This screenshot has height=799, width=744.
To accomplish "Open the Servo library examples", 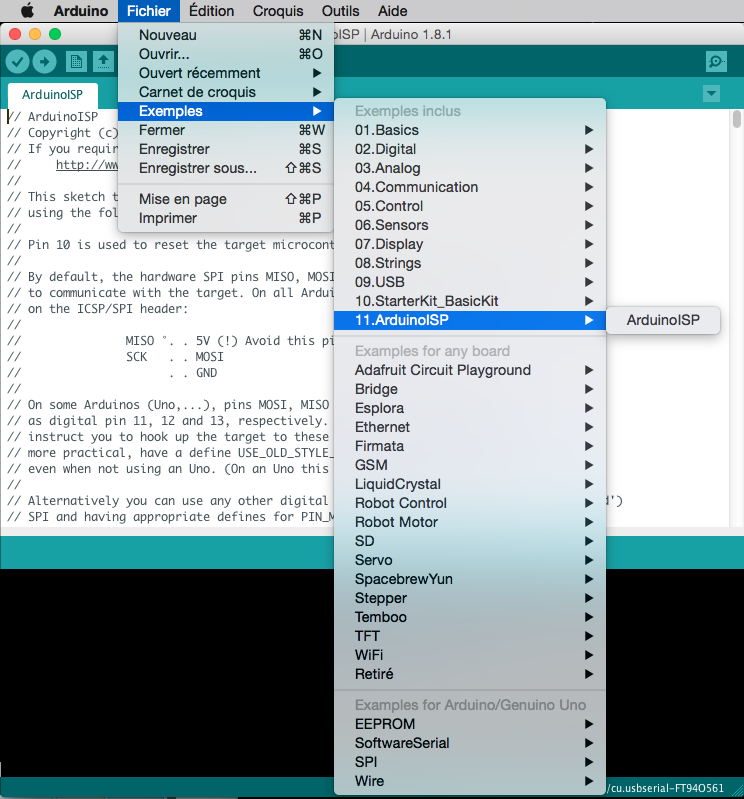I will tap(470, 560).
